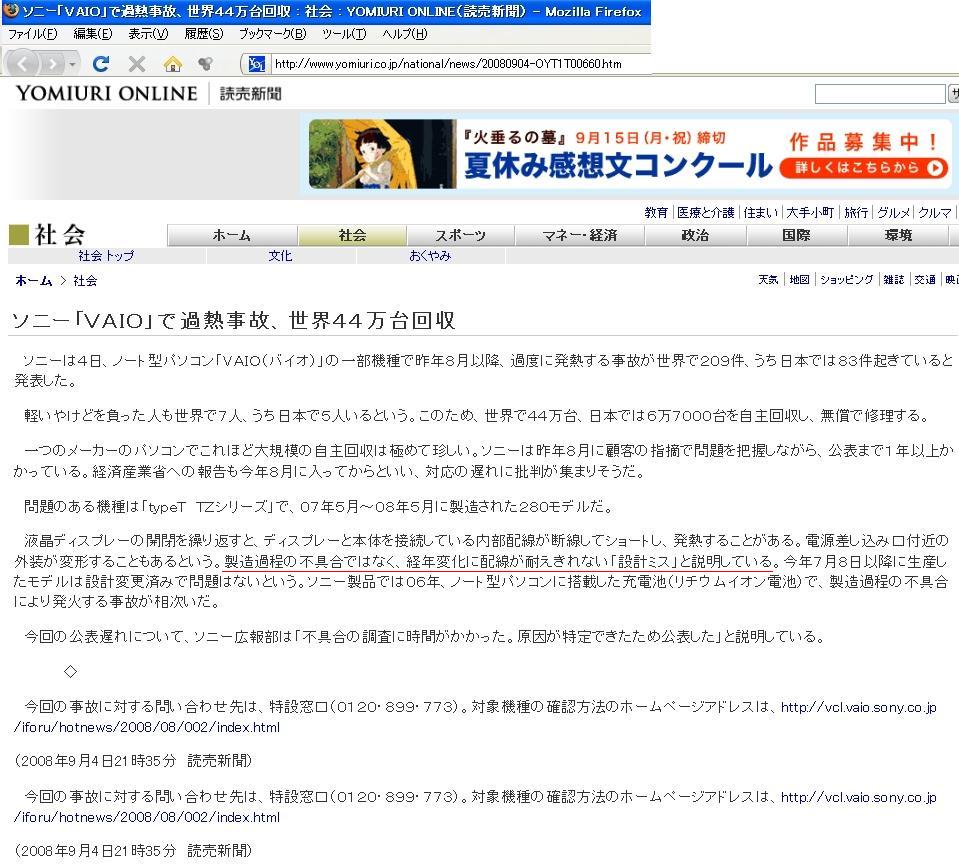The image size is (959, 864).
Task: Click the ホーム breadcrumb link
Action: pos(34,281)
